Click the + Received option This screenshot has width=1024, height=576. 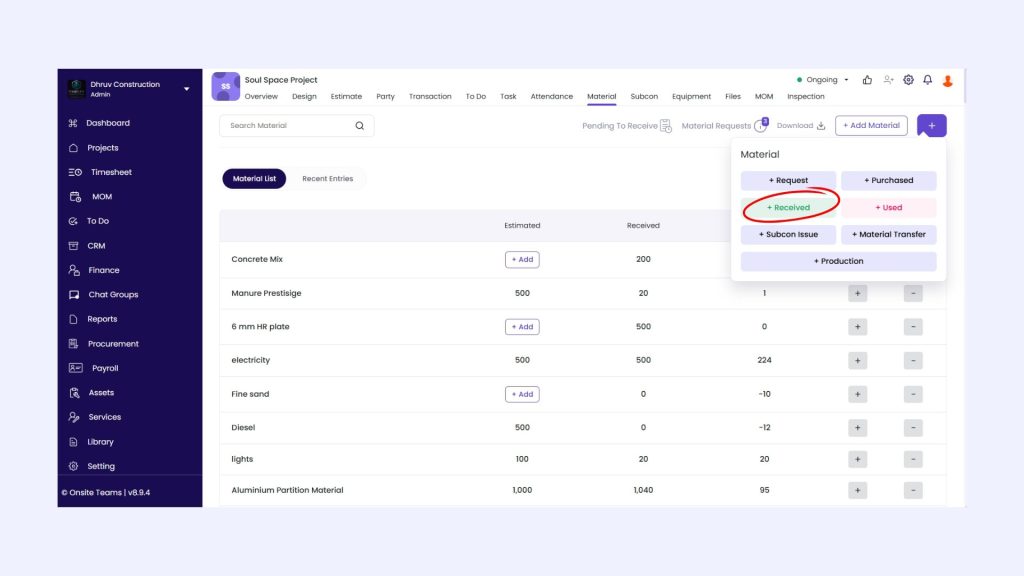tap(788, 208)
